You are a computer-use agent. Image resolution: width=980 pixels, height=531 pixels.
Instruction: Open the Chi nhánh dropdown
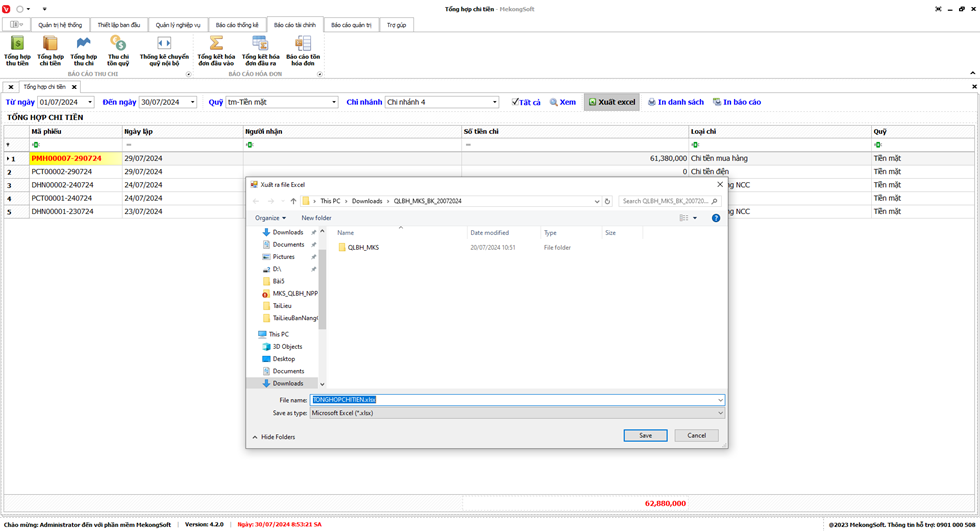[x=494, y=102]
